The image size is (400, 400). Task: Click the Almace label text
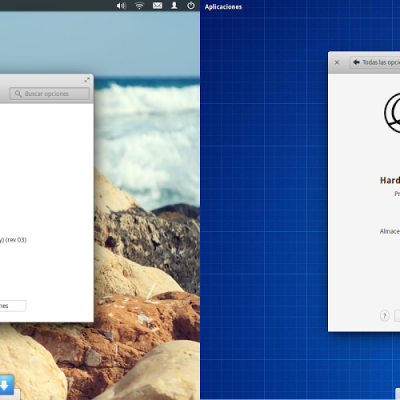[x=390, y=231]
